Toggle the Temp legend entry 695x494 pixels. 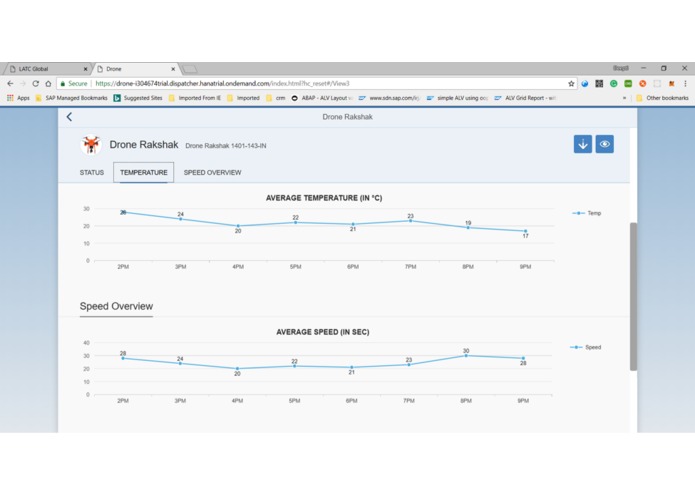pos(586,213)
